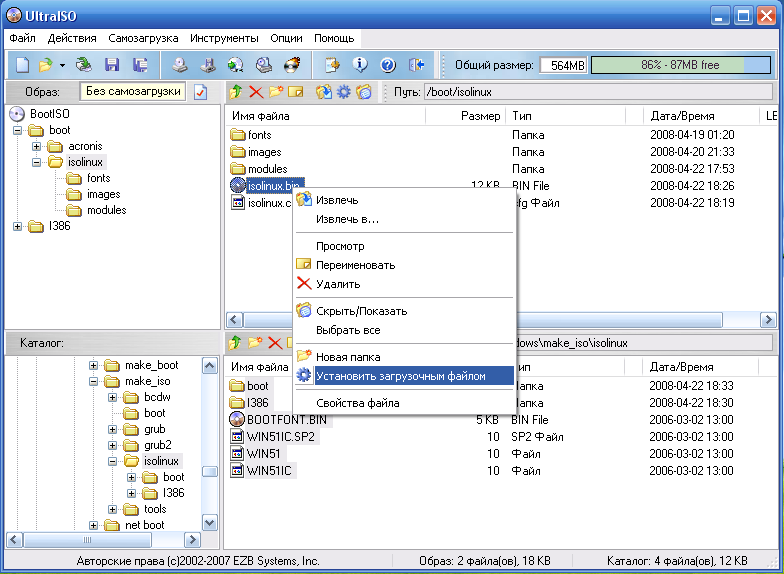Open the dropdown arrow beside Open icon
Screen dimensions: 784x574
(62, 65)
